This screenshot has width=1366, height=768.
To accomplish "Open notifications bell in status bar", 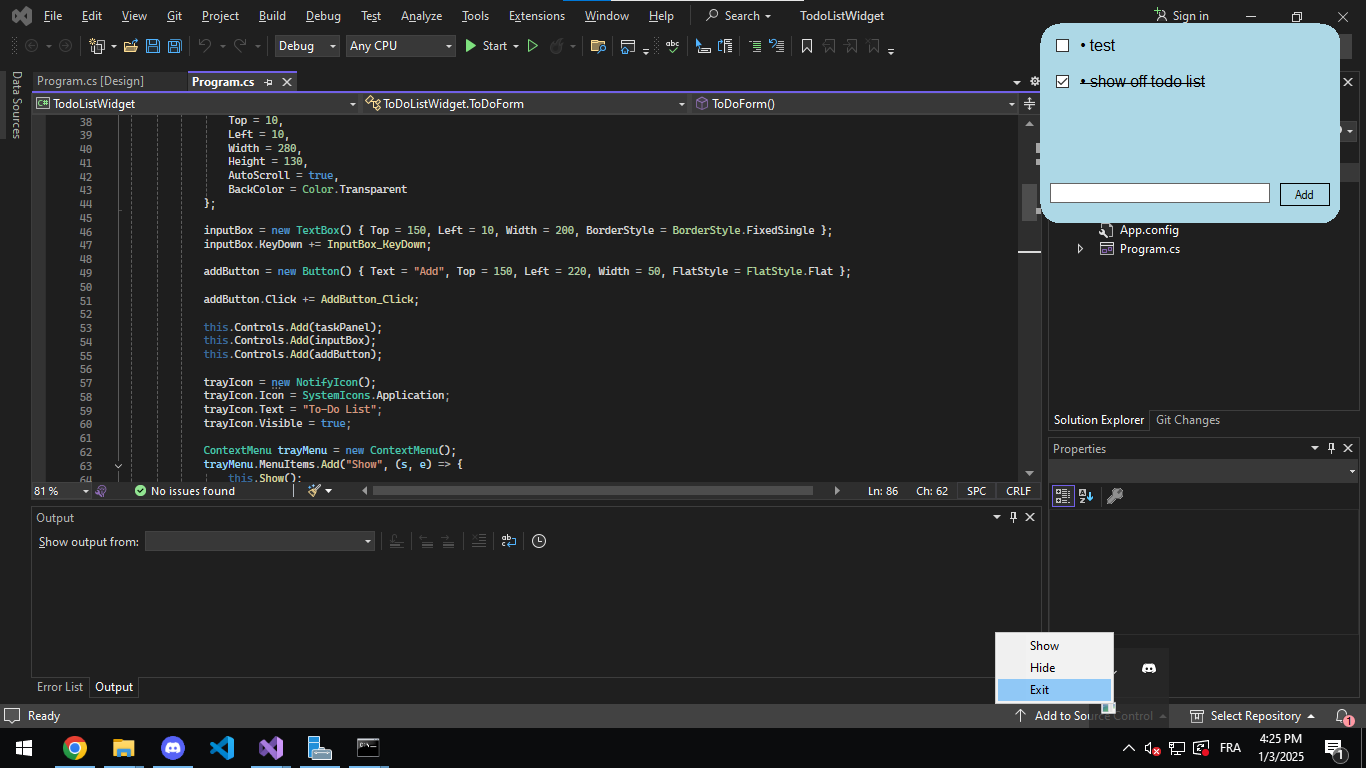I will pos(1343,716).
